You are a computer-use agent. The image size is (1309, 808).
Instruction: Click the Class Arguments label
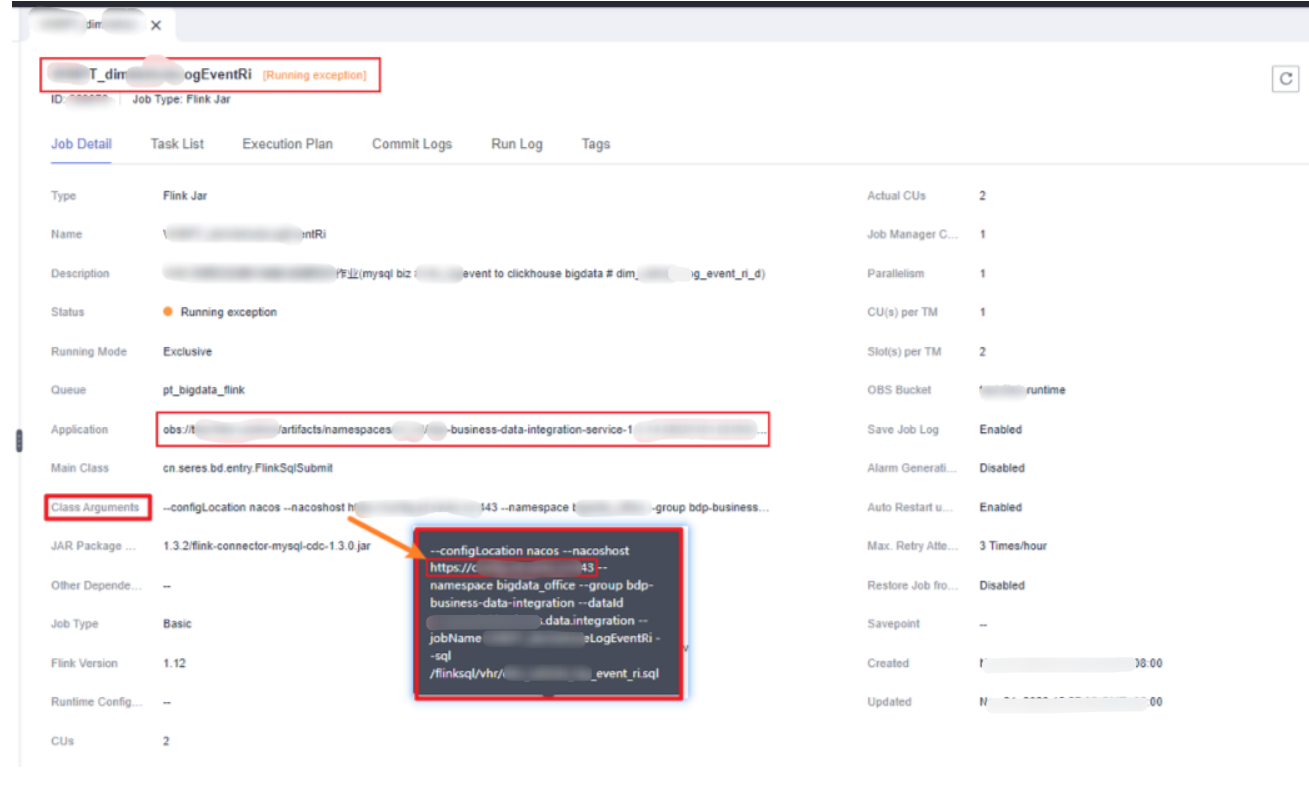tap(96, 507)
